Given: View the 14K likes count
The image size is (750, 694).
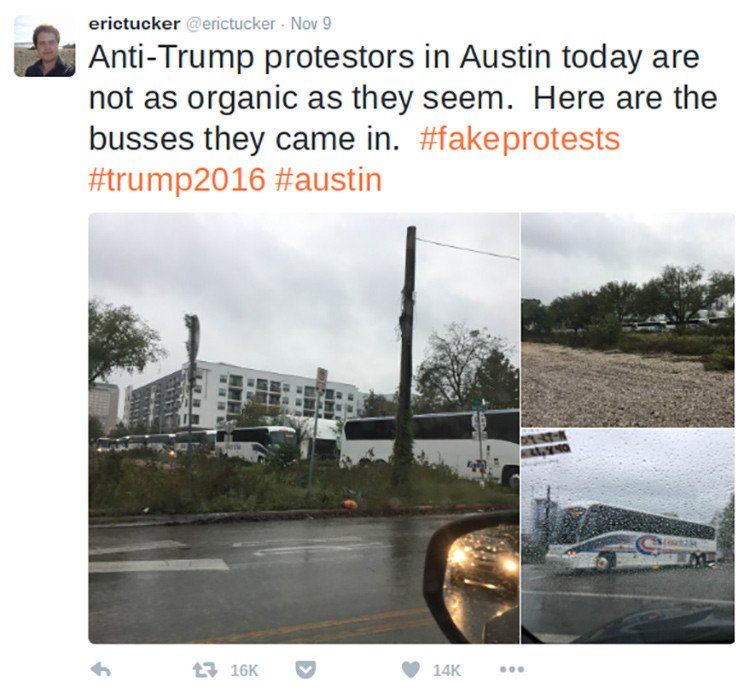Looking at the screenshot, I should coord(446,670).
